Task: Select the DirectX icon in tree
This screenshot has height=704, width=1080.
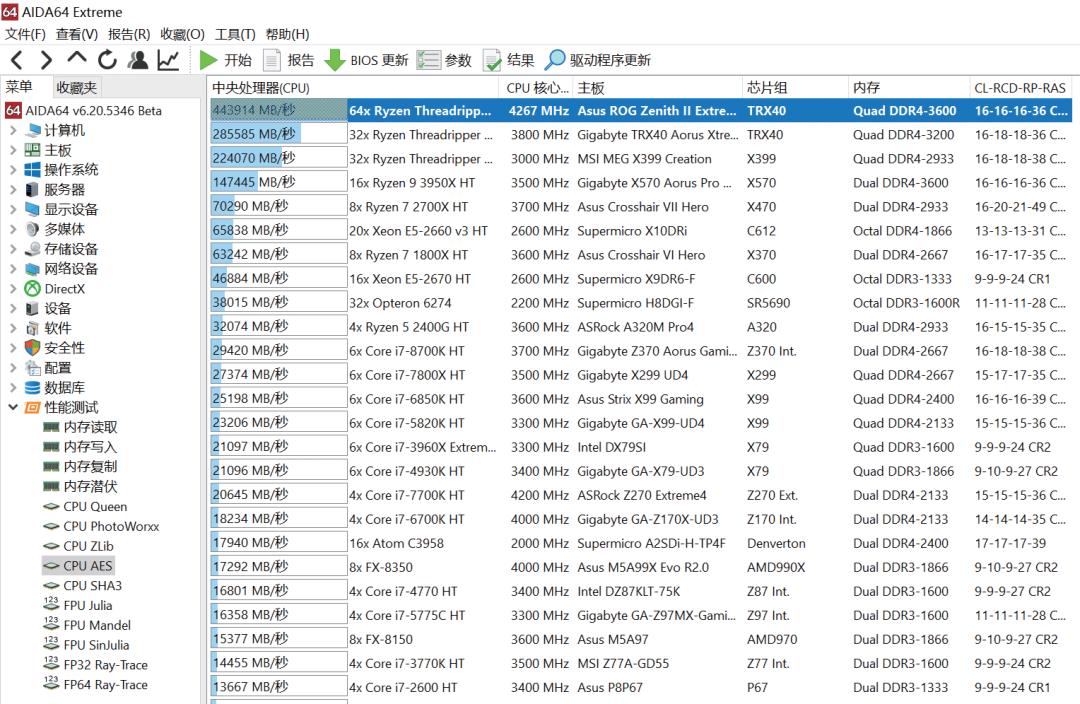Action: pyautogui.click(x=32, y=289)
